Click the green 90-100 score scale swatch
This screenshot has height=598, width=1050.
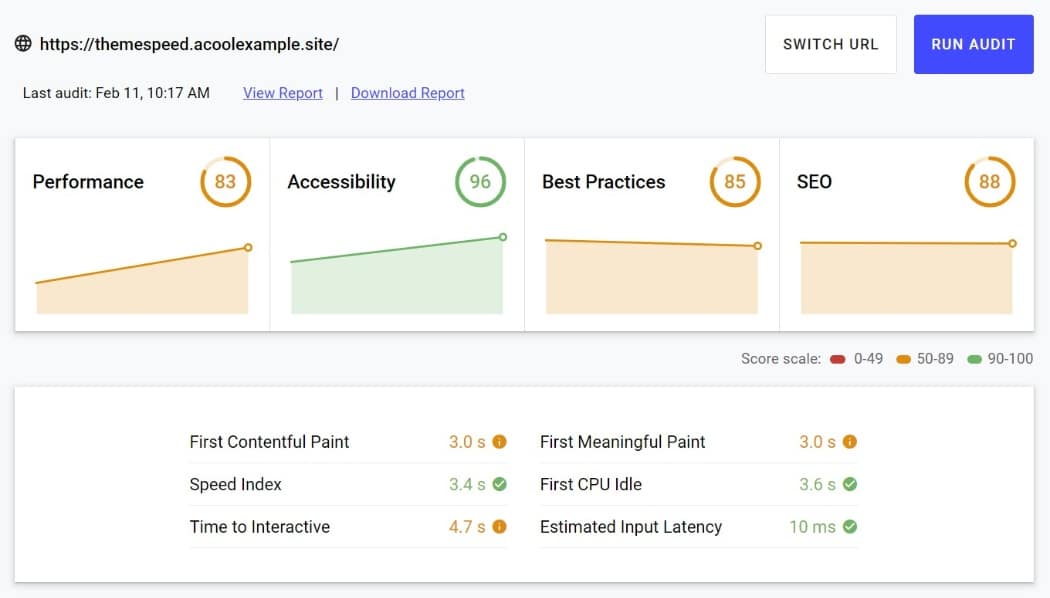974,359
